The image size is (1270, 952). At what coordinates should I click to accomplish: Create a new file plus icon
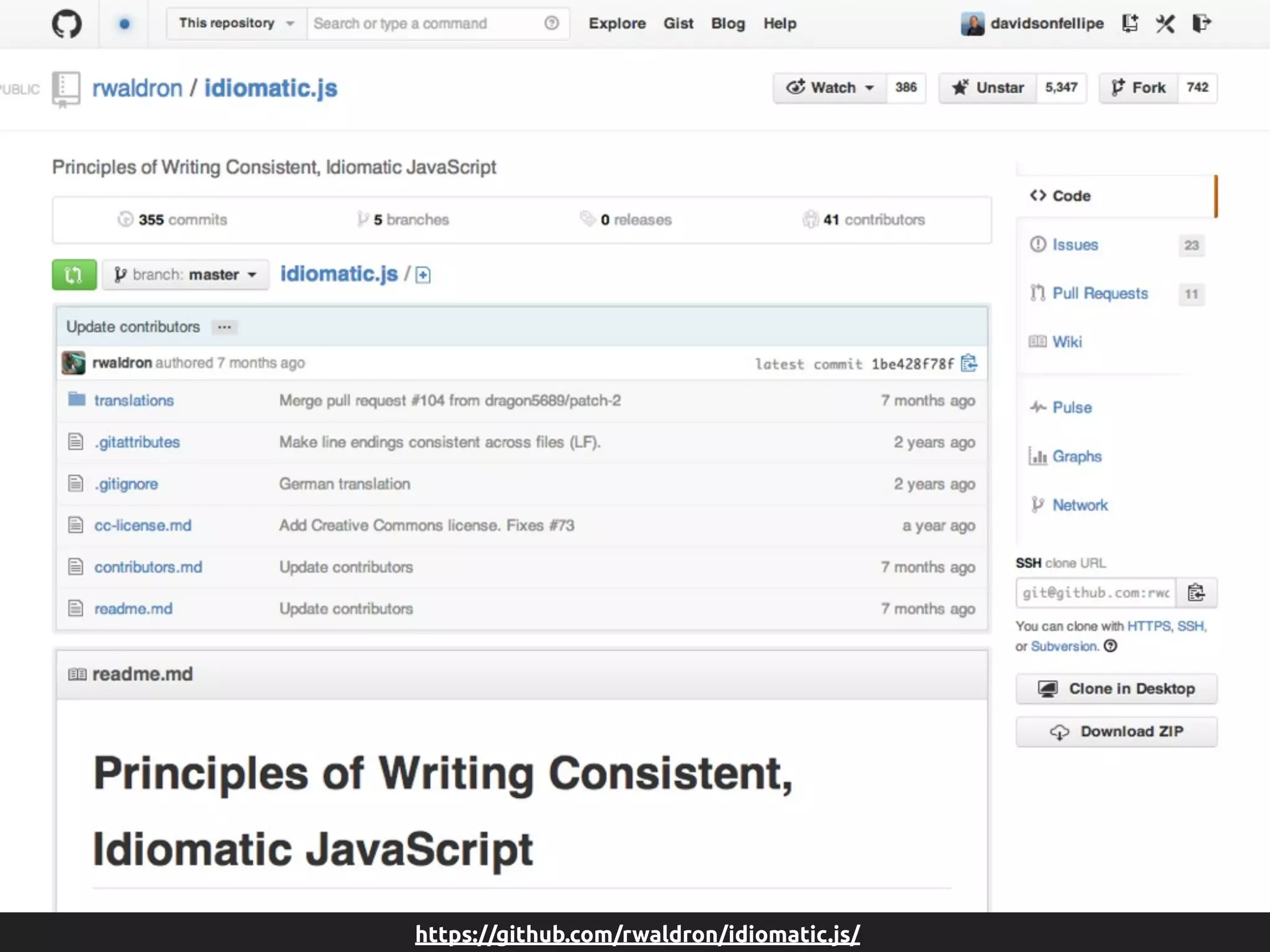coord(423,275)
